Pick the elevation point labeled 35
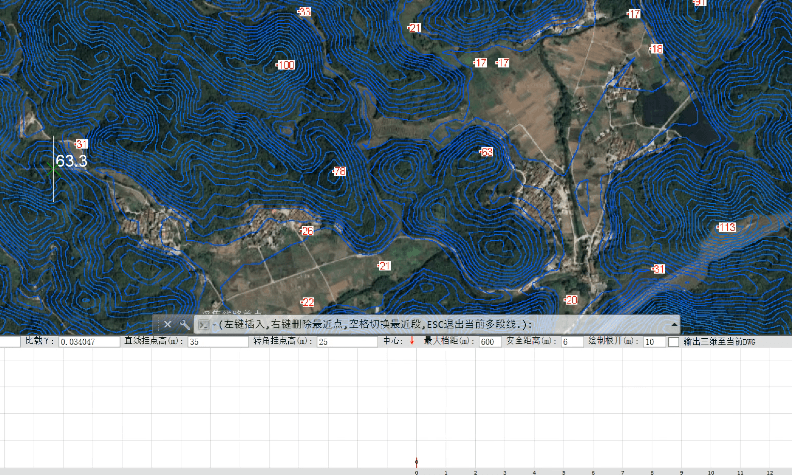The image size is (792, 475). coord(304,12)
